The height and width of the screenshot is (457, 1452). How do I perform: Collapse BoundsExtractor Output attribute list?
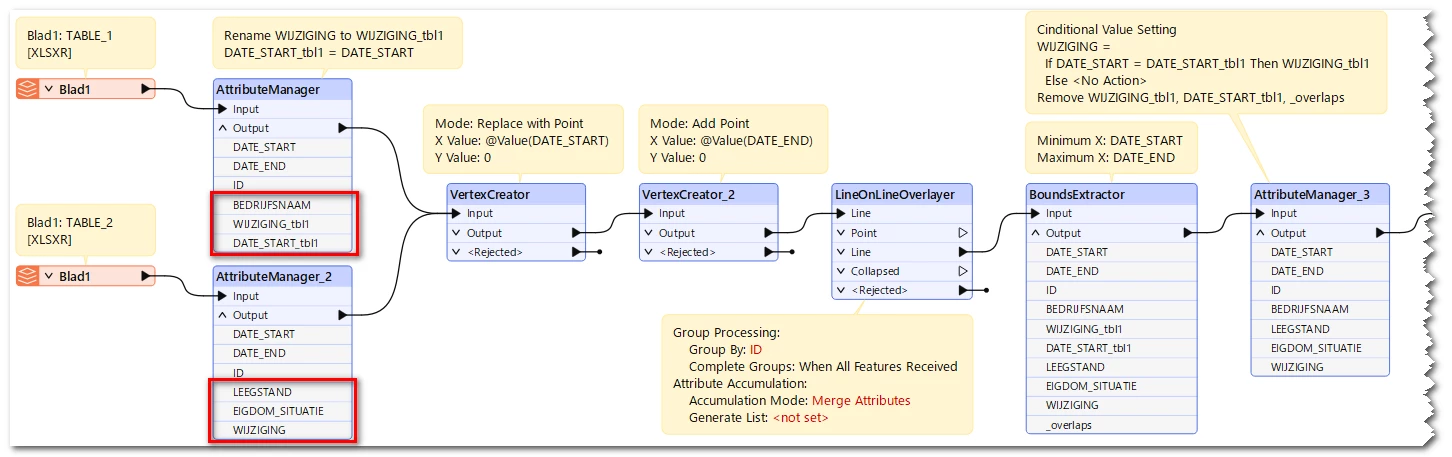pos(1035,233)
